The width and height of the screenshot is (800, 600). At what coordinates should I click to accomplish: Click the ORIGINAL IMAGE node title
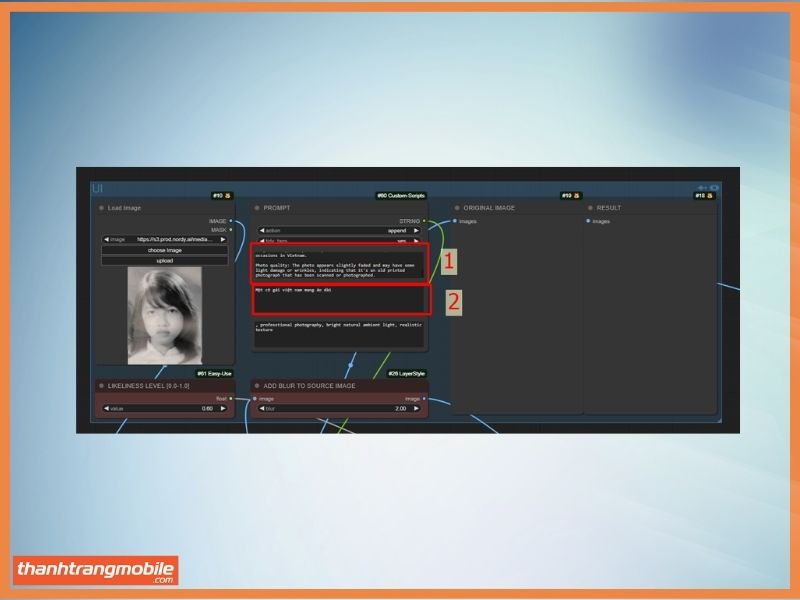pyautogui.click(x=489, y=208)
